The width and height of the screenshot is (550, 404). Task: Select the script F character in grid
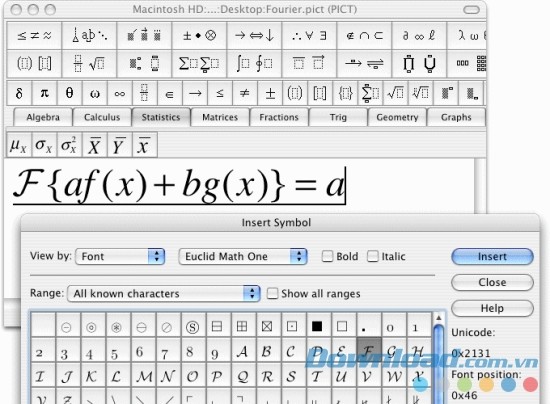pos(369,351)
